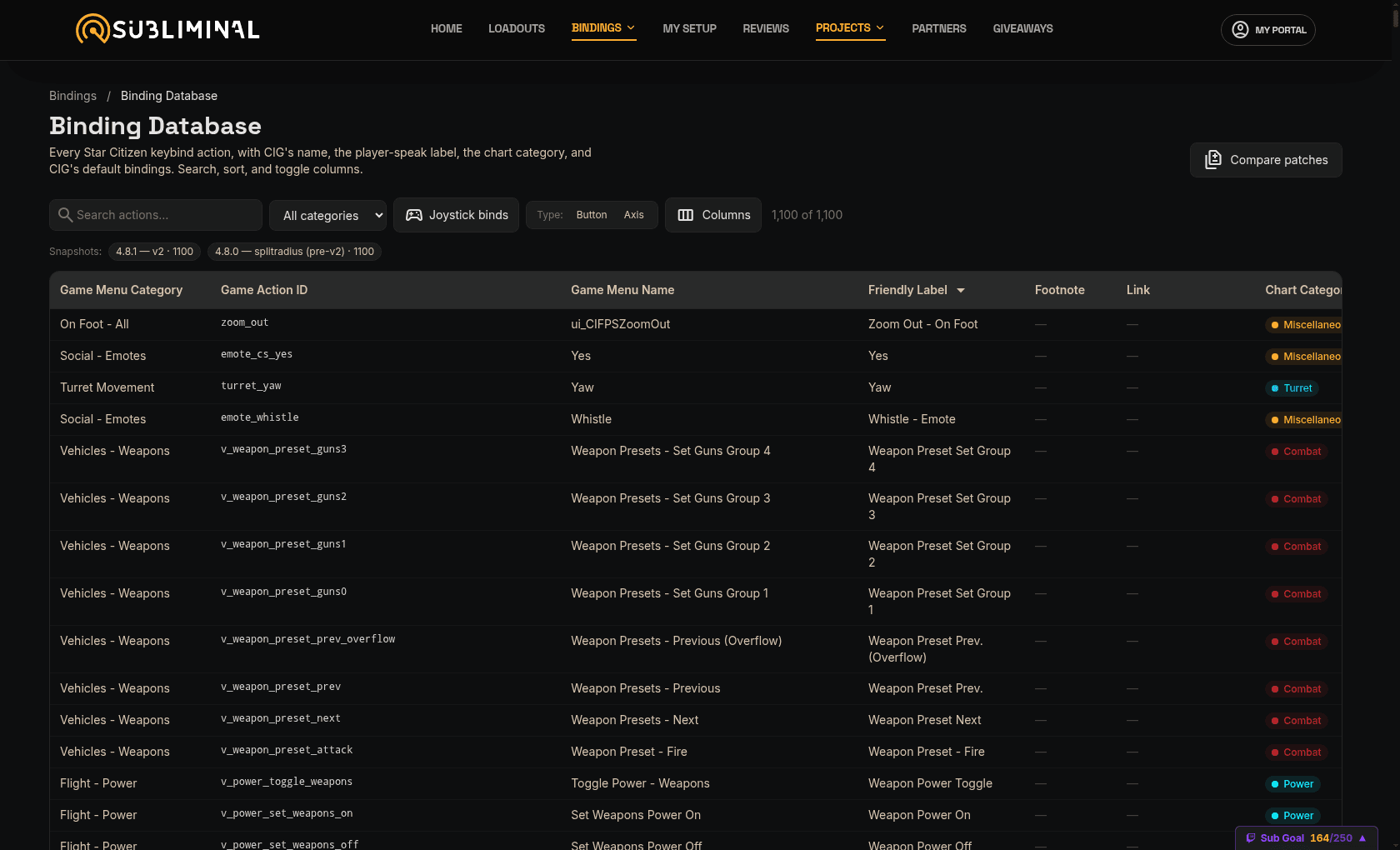Open the My Portal button
This screenshot has width=1400, height=850.
pos(1267,30)
